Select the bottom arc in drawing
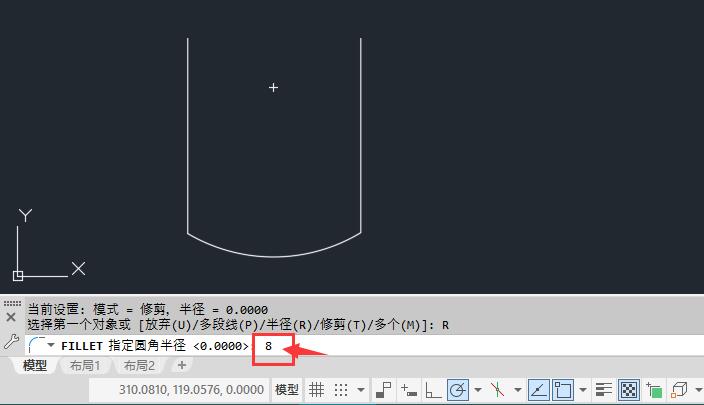 click(274, 256)
